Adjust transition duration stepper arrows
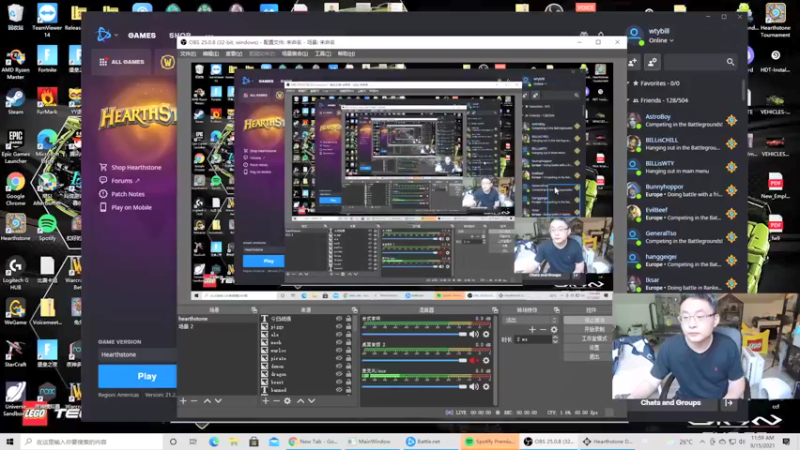The width and height of the screenshot is (800, 450). (x=555, y=339)
